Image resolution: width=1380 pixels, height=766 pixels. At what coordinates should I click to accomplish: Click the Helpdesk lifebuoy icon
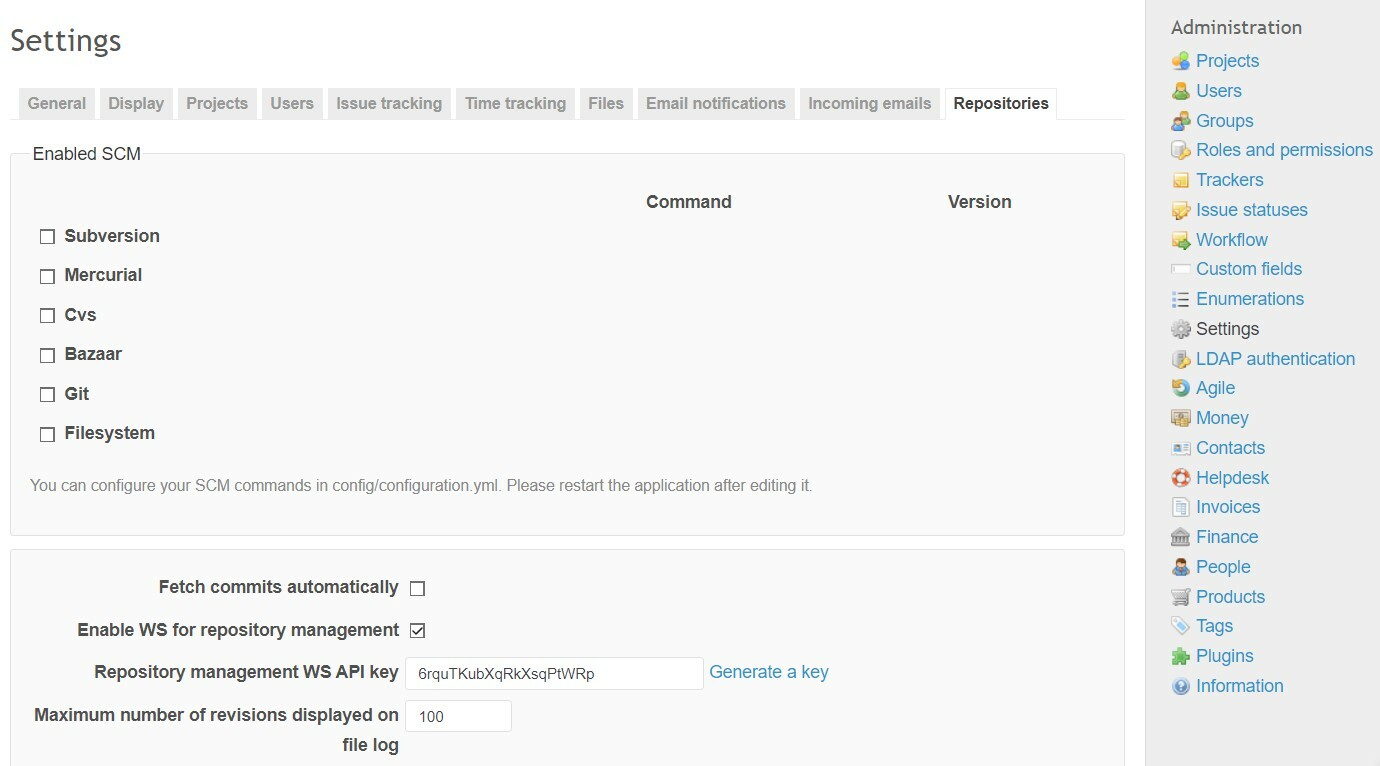1181,478
